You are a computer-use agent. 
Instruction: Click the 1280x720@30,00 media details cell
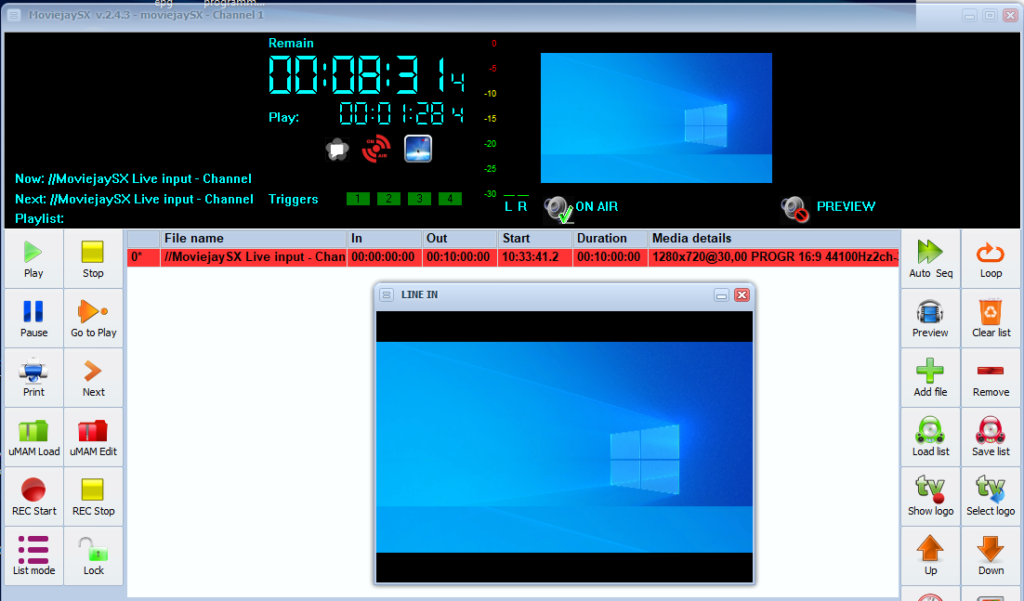click(x=774, y=257)
